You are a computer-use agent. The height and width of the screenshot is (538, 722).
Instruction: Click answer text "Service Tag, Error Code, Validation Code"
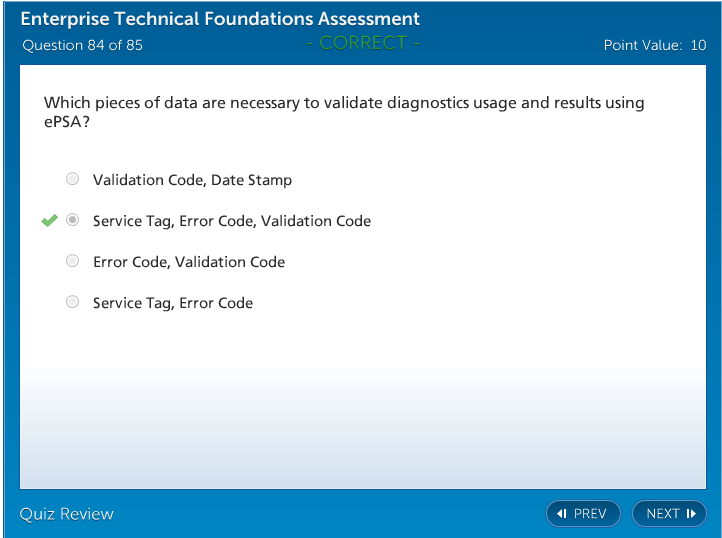coord(232,221)
